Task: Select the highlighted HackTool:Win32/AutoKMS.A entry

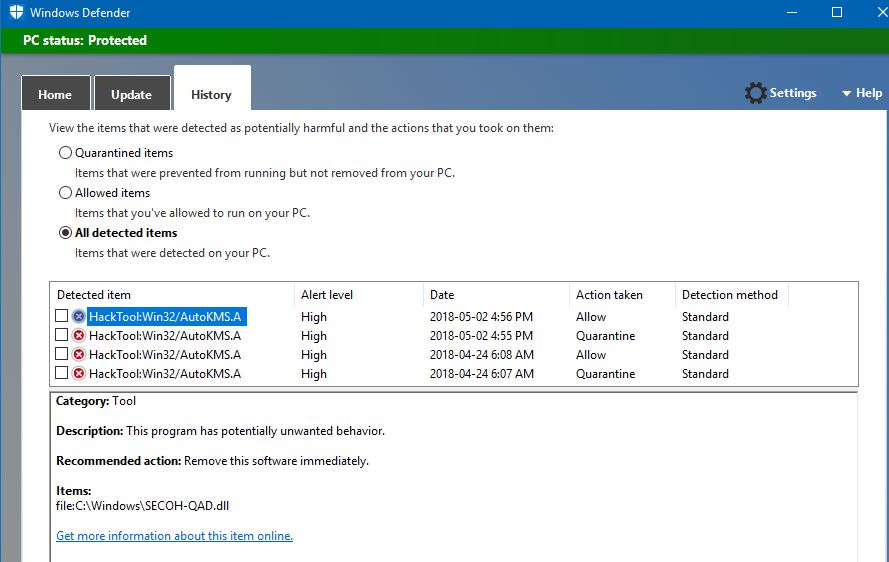Action: coord(166,316)
